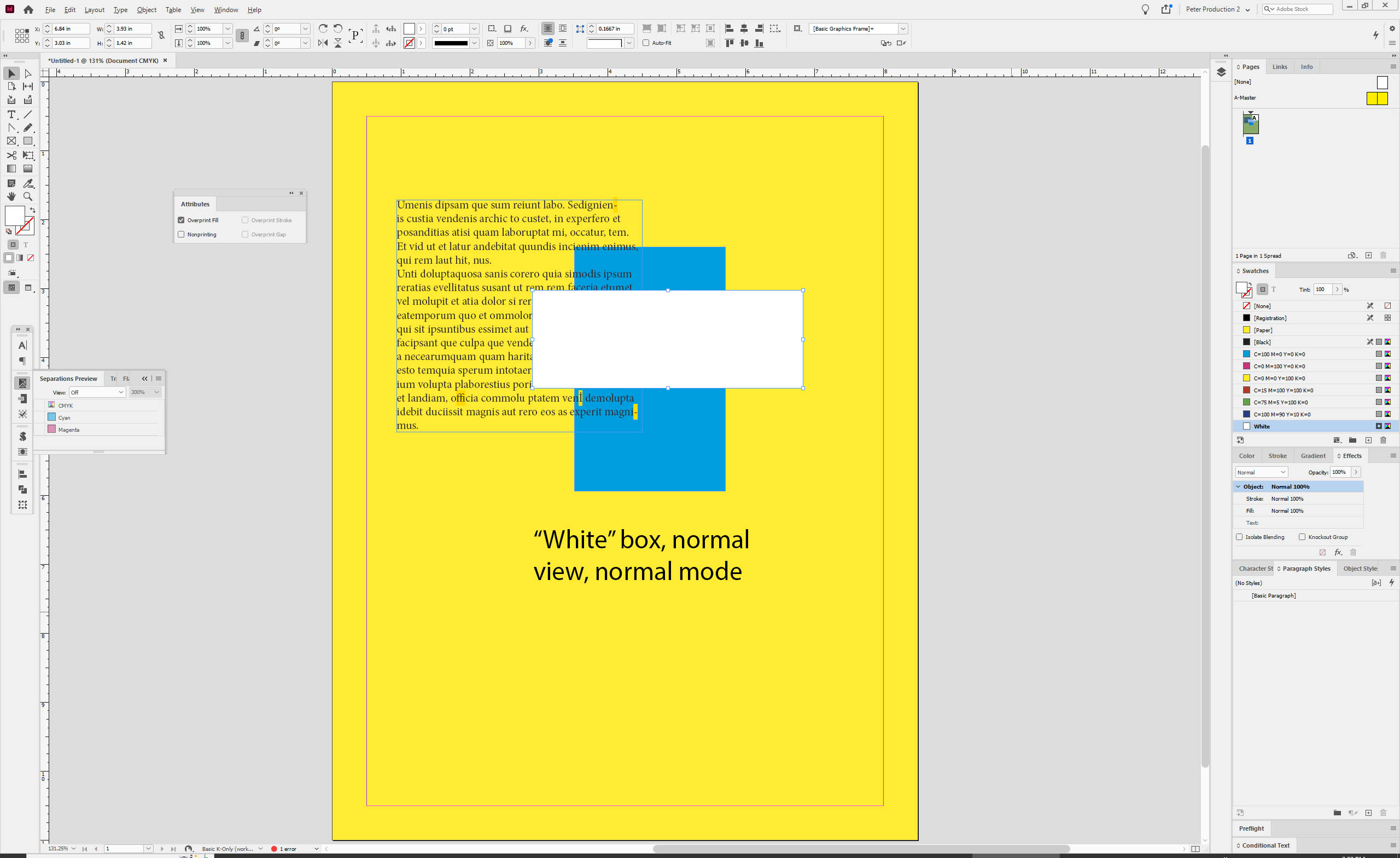Toggle constrain width and height link
The width and height of the screenshot is (1400, 858).
[x=161, y=36]
